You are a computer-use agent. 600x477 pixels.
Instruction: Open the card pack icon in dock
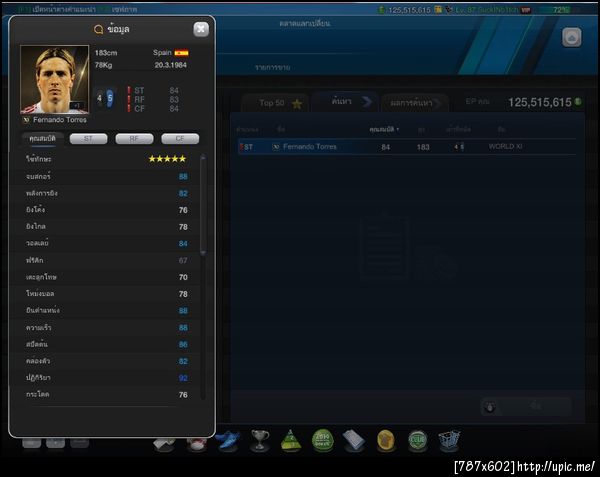[354, 440]
